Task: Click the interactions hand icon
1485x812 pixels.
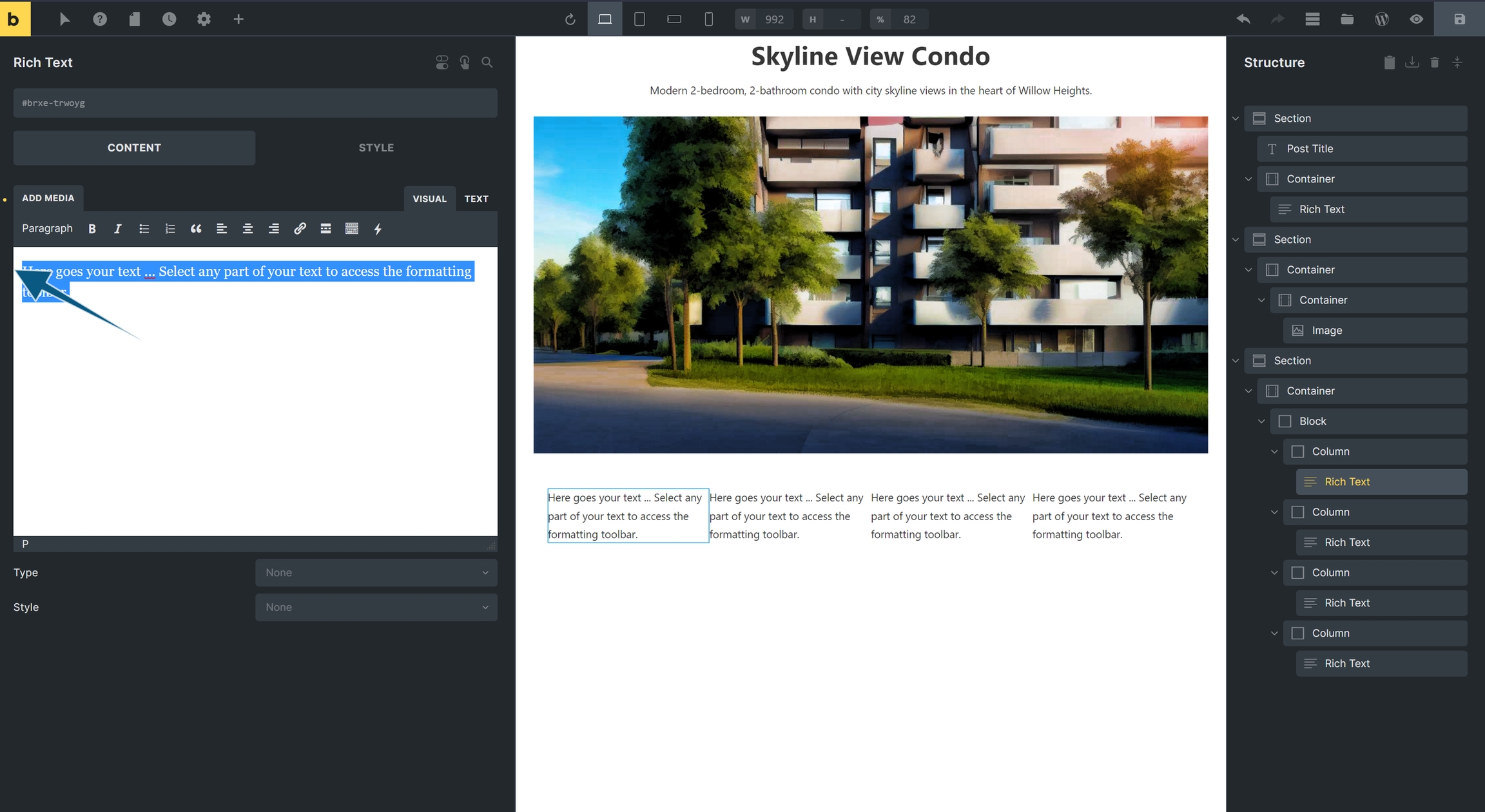Action: (465, 63)
